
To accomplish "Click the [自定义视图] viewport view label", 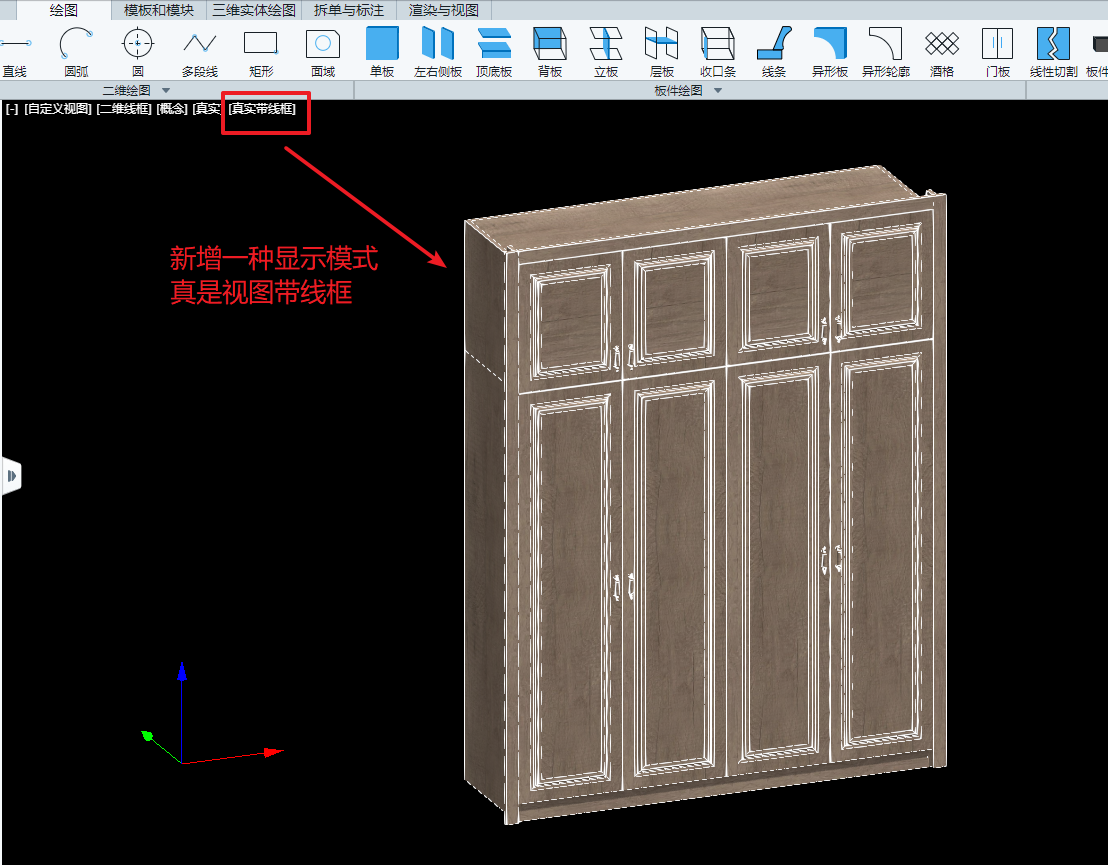I will pyautogui.click(x=57, y=108).
